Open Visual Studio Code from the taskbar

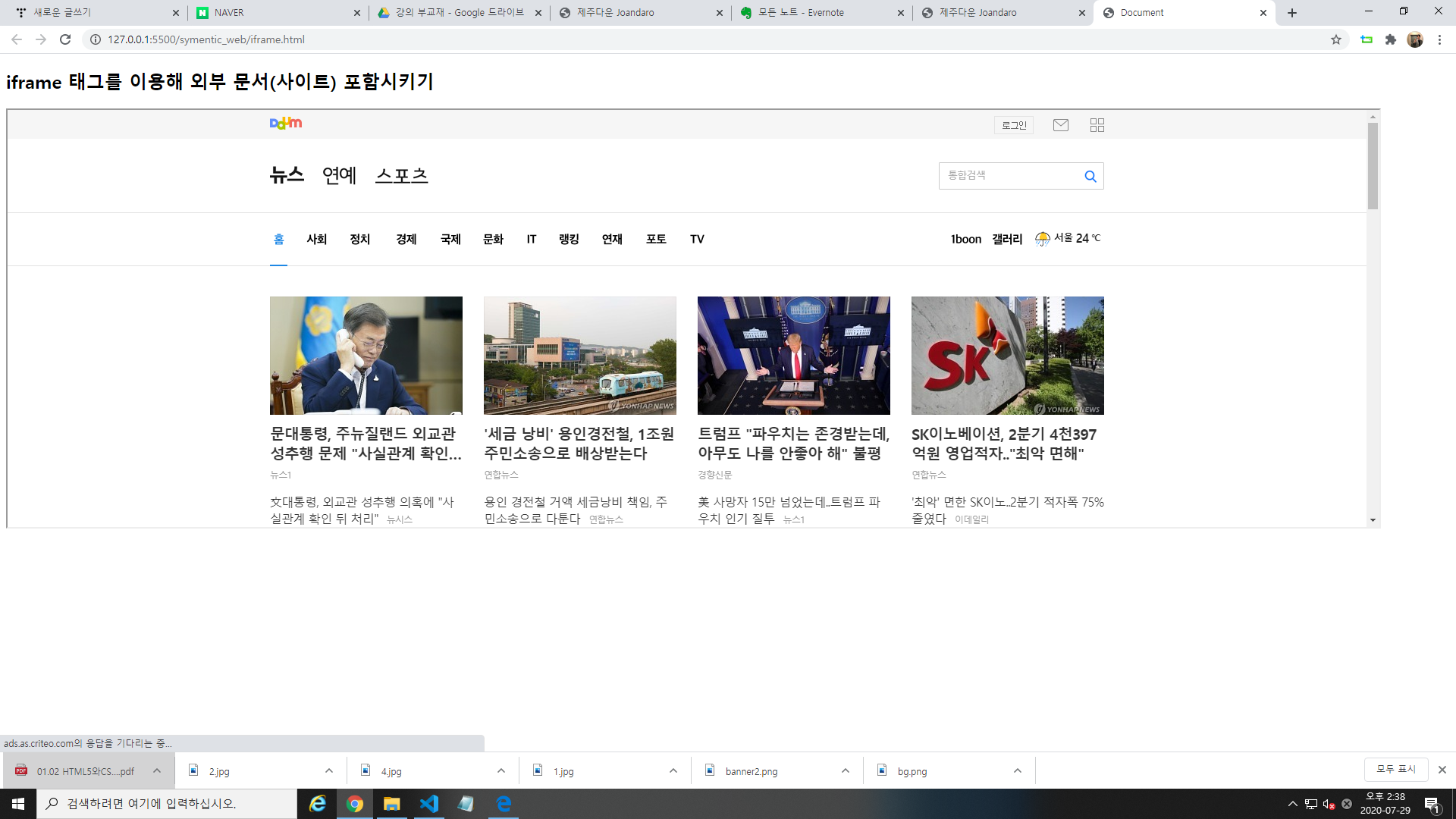(429, 804)
